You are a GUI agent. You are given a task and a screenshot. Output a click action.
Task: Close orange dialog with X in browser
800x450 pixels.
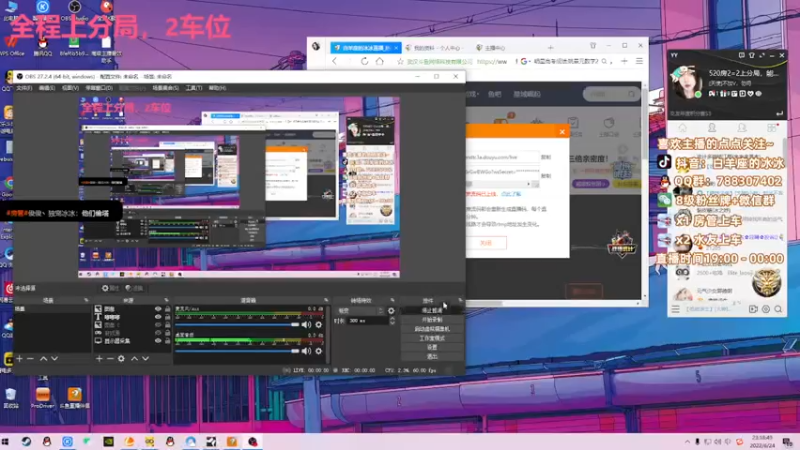pyautogui.click(x=562, y=132)
